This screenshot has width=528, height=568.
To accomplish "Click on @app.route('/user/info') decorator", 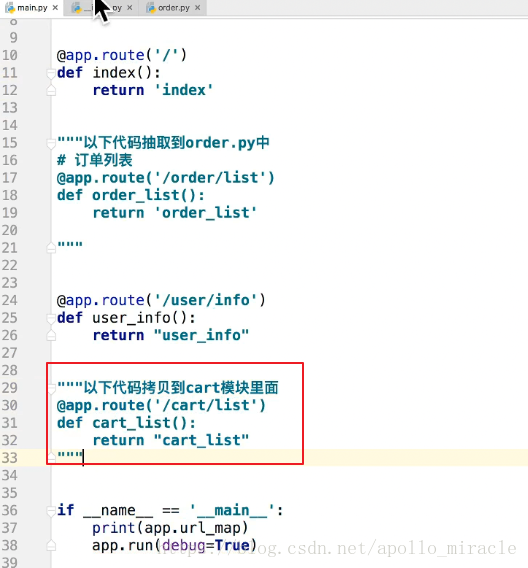I will click(x=161, y=300).
